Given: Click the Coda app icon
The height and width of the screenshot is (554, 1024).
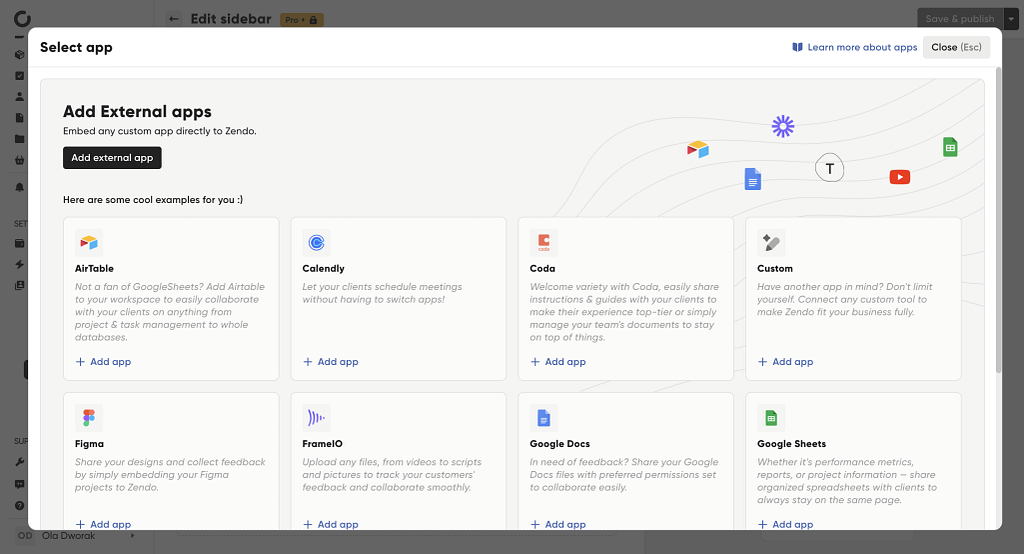Looking at the screenshot, I should (543, 243).
